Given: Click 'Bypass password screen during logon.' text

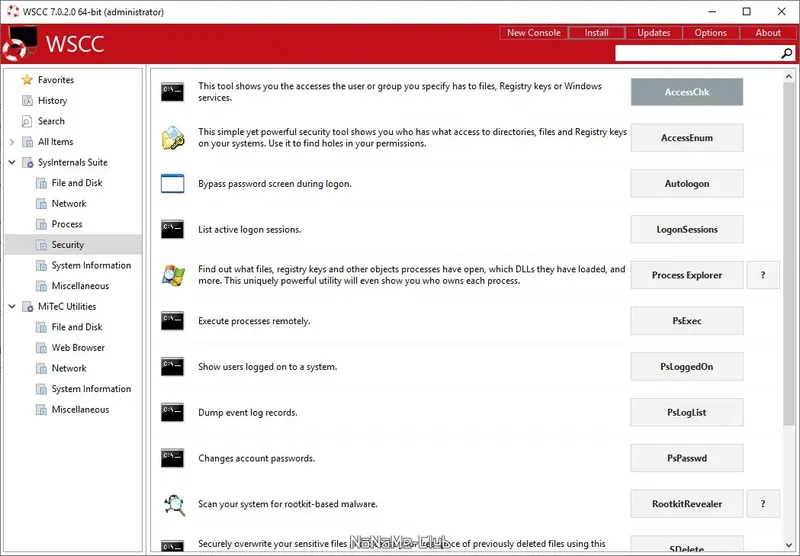Looking at the screenshot, I should 275,184.
